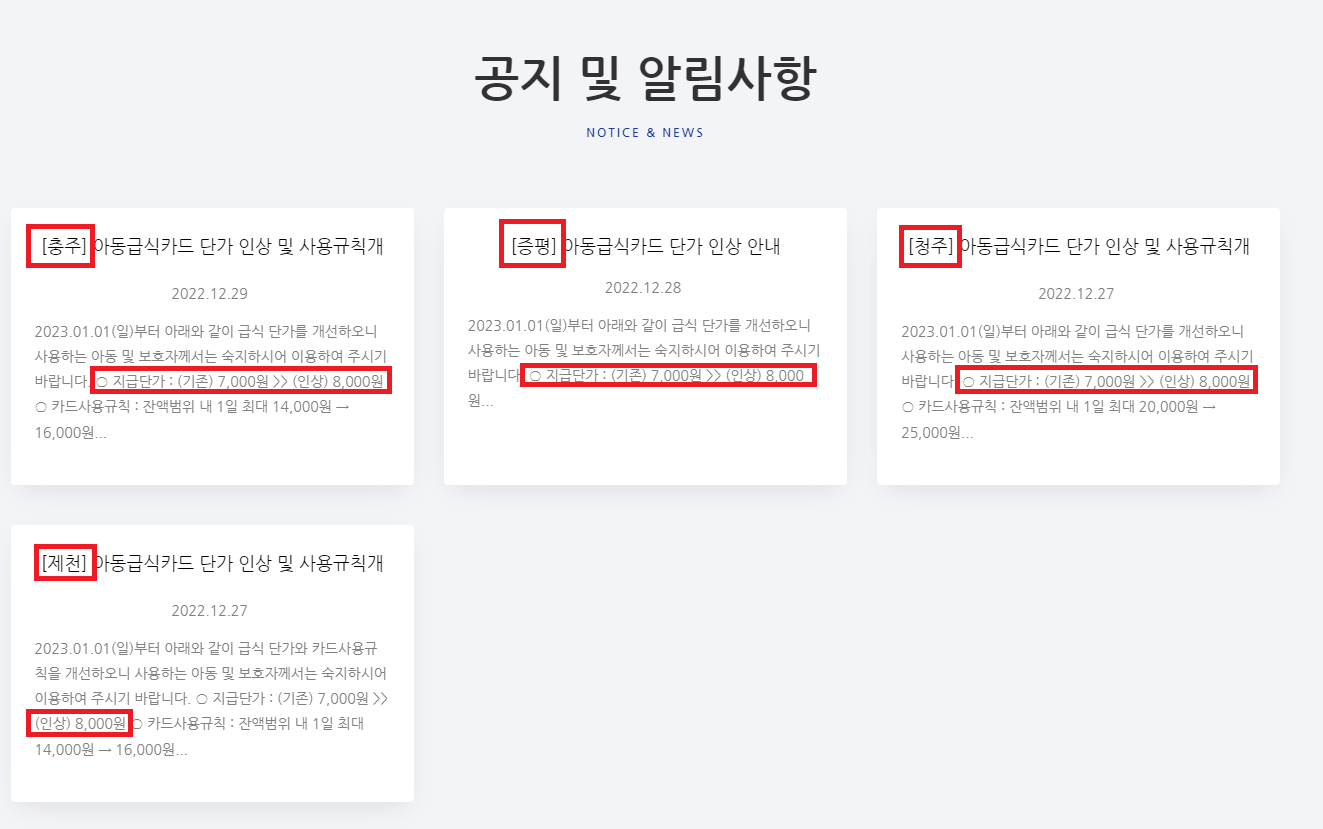Click the NOTICE & NEWS subtitle
This screenshot has height=829, width=1323.
[645, 132]
